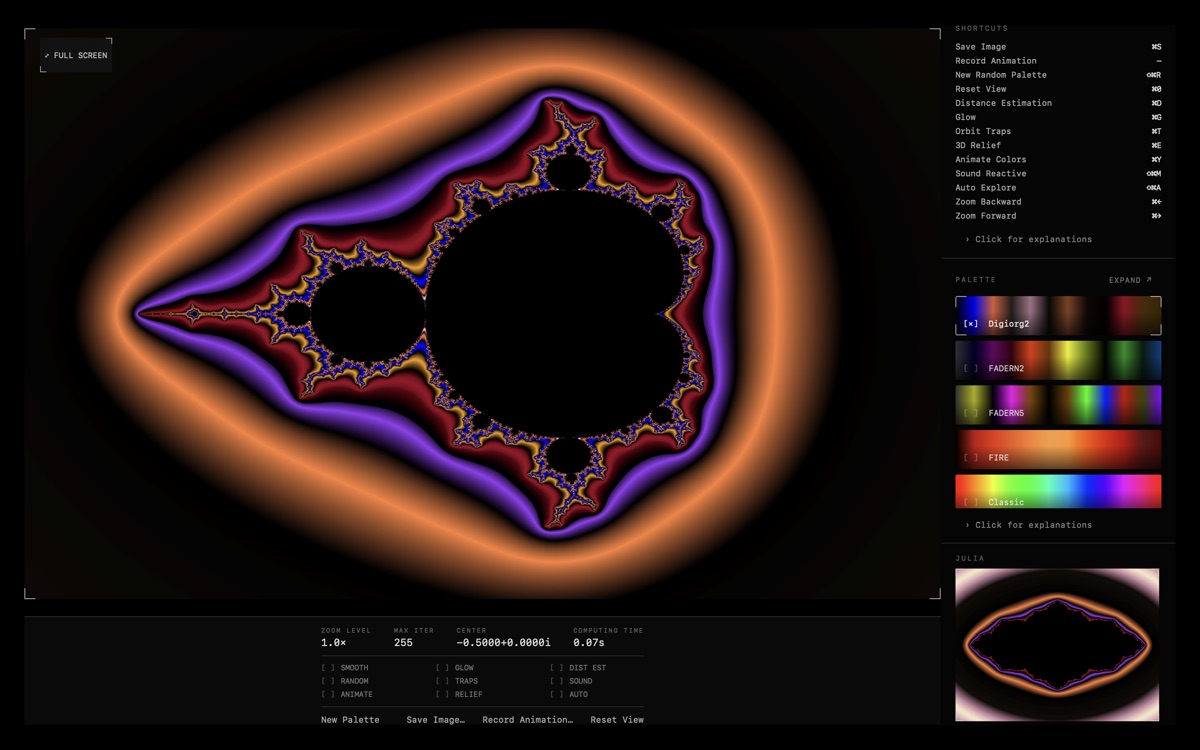Screen dimensions: 1200x750
Task: Click Record Animation… button
Action: pyautogui.click(x=527, y=720)
